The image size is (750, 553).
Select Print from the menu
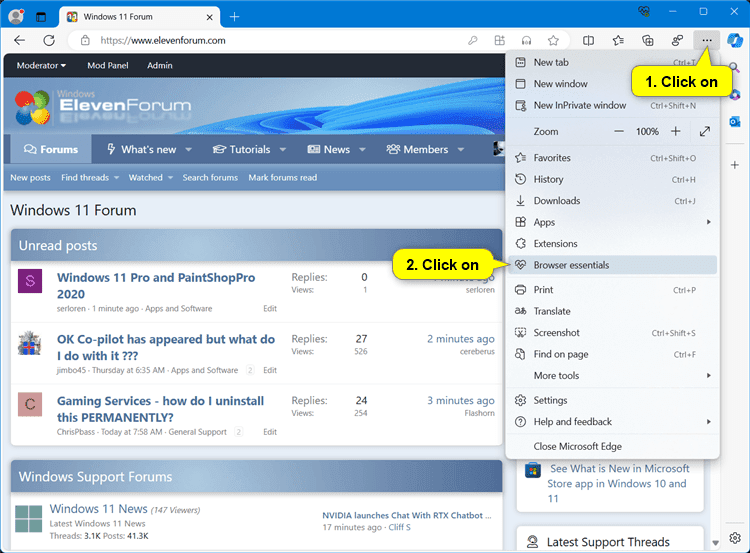pos(613,290)
